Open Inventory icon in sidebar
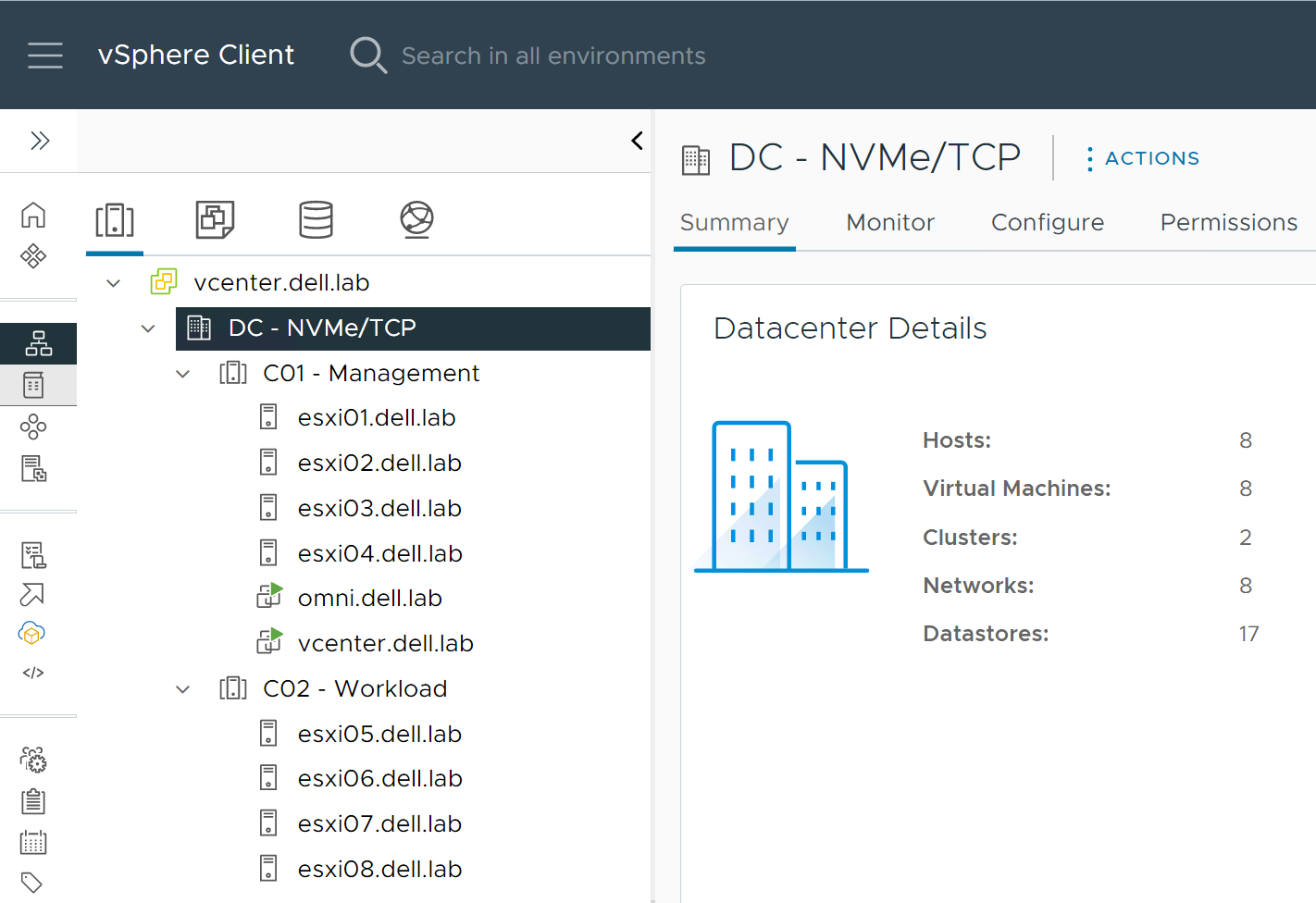The height and width of the screenshot is (903, 1316). (x=38, y=343)
